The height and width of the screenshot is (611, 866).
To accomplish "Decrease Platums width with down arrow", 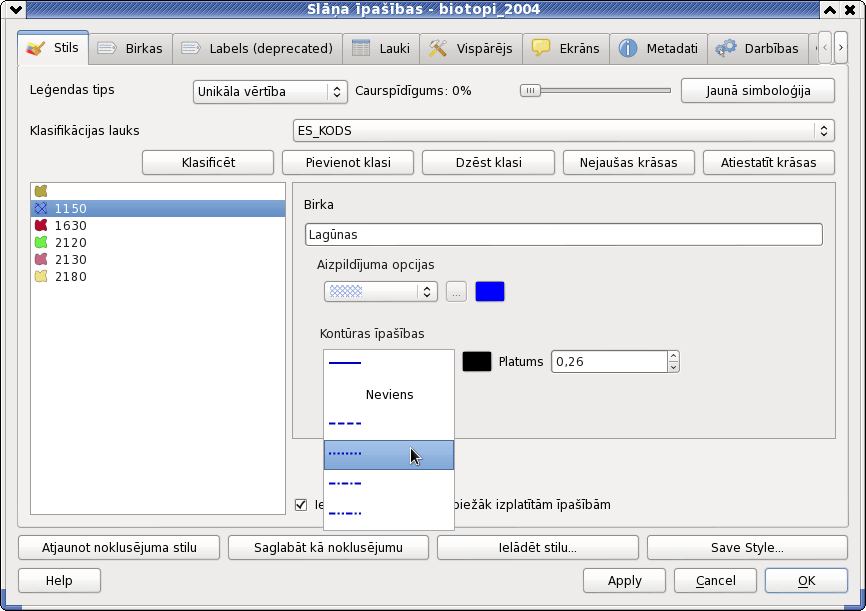I will click(673, 367).
